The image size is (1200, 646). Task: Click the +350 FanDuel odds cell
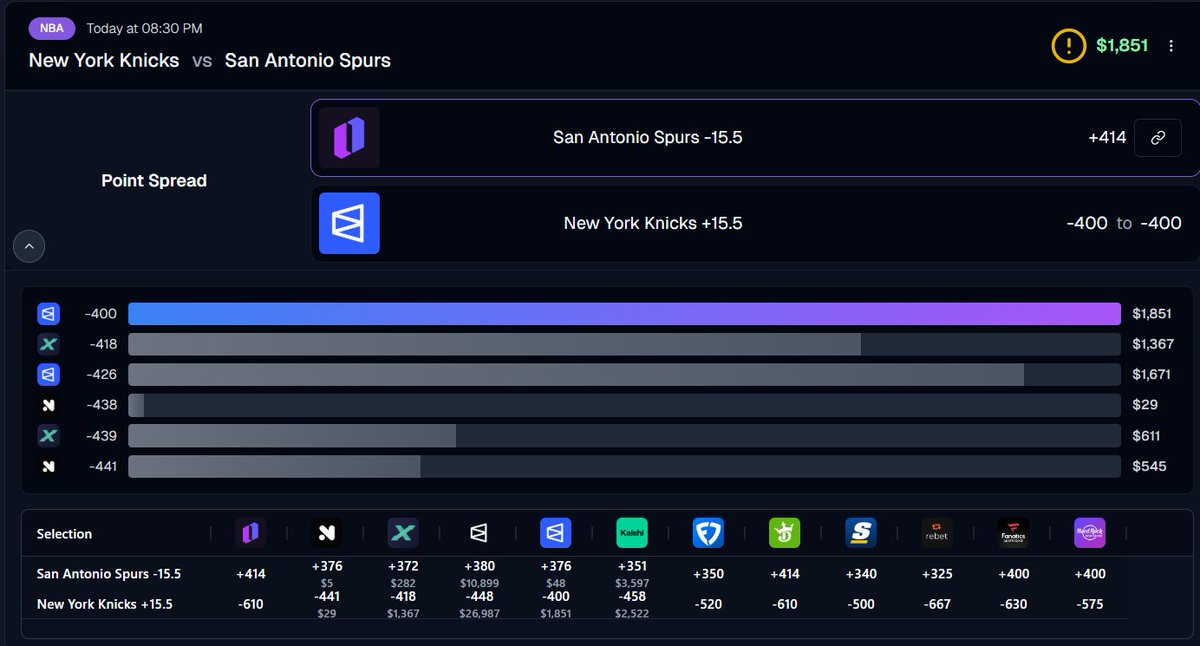coord(708,575)
